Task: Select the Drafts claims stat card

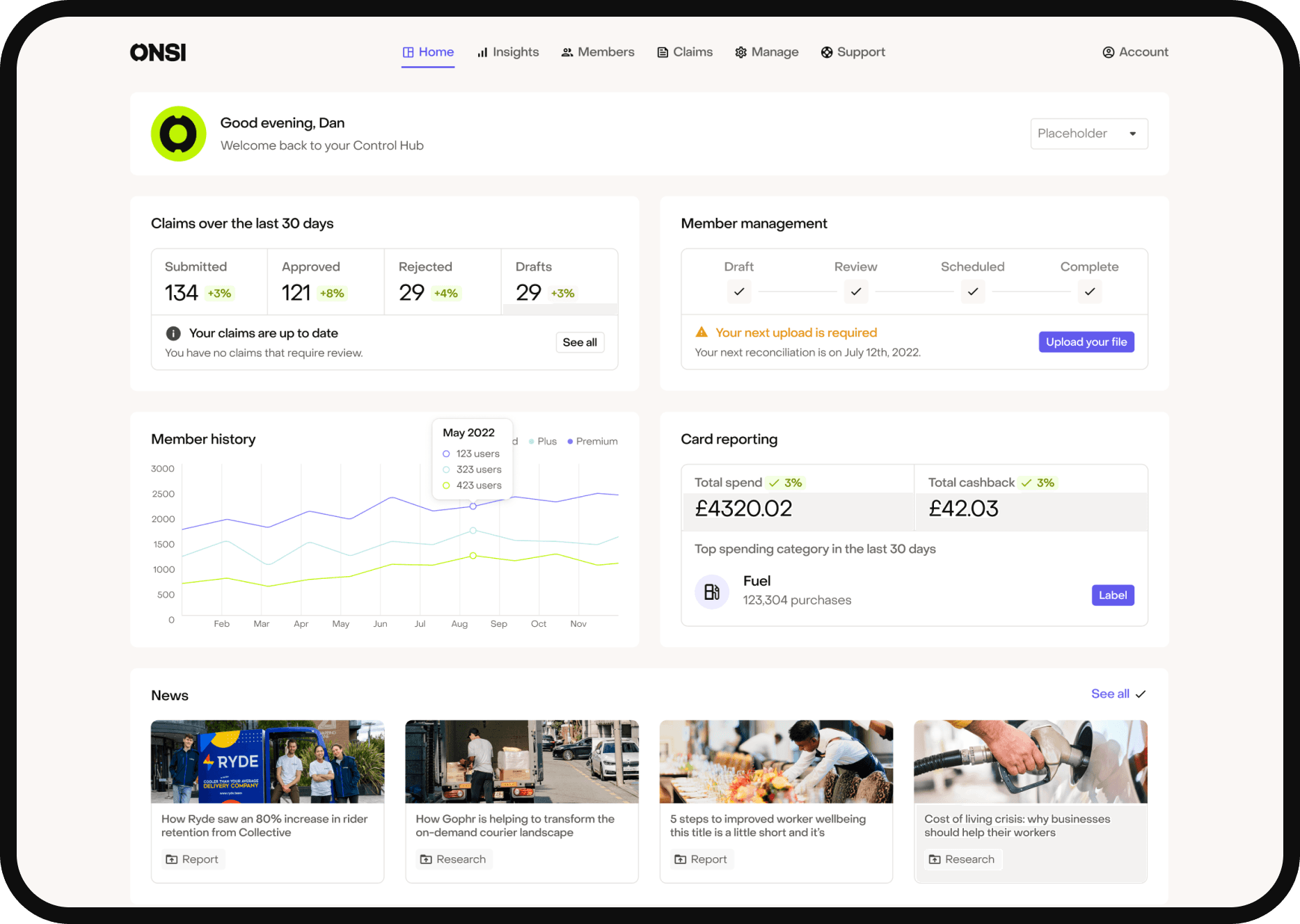Action: tap(560, 282)
